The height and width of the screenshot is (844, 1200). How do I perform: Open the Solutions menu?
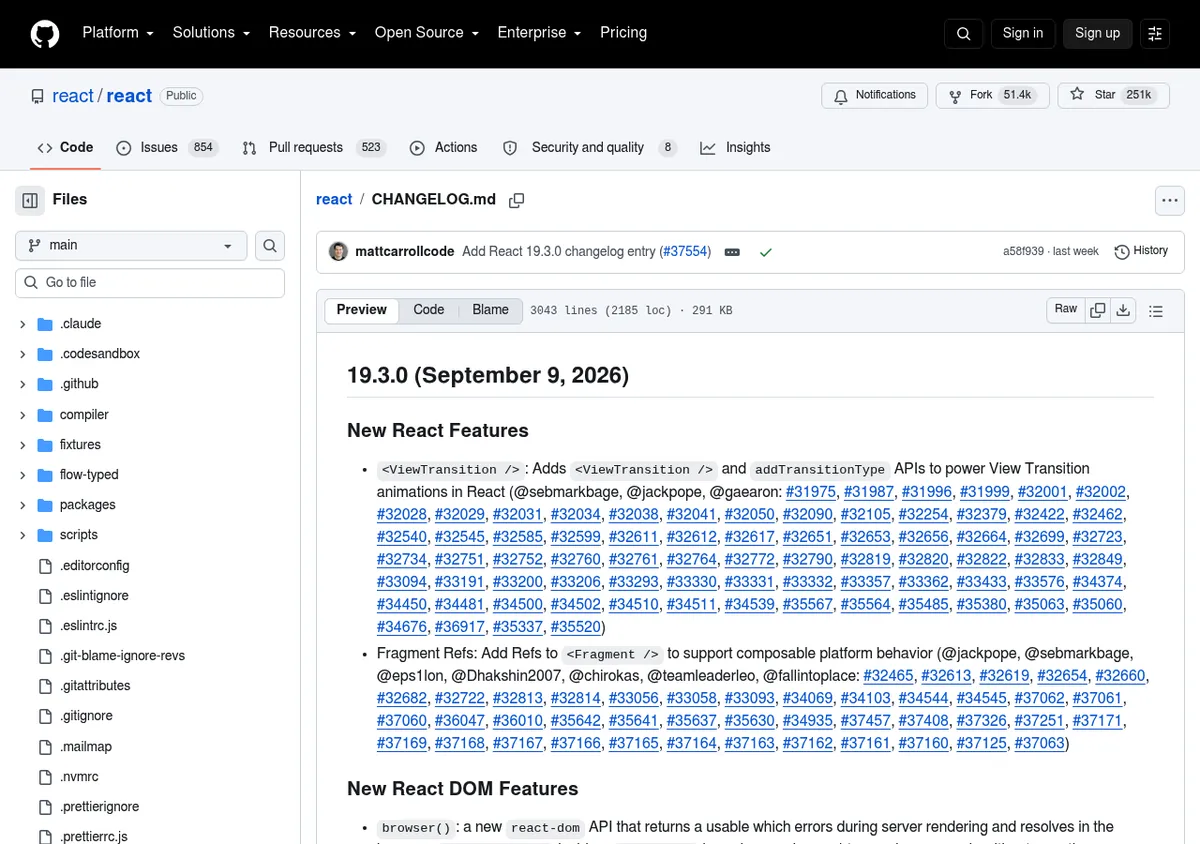[211, 33]
